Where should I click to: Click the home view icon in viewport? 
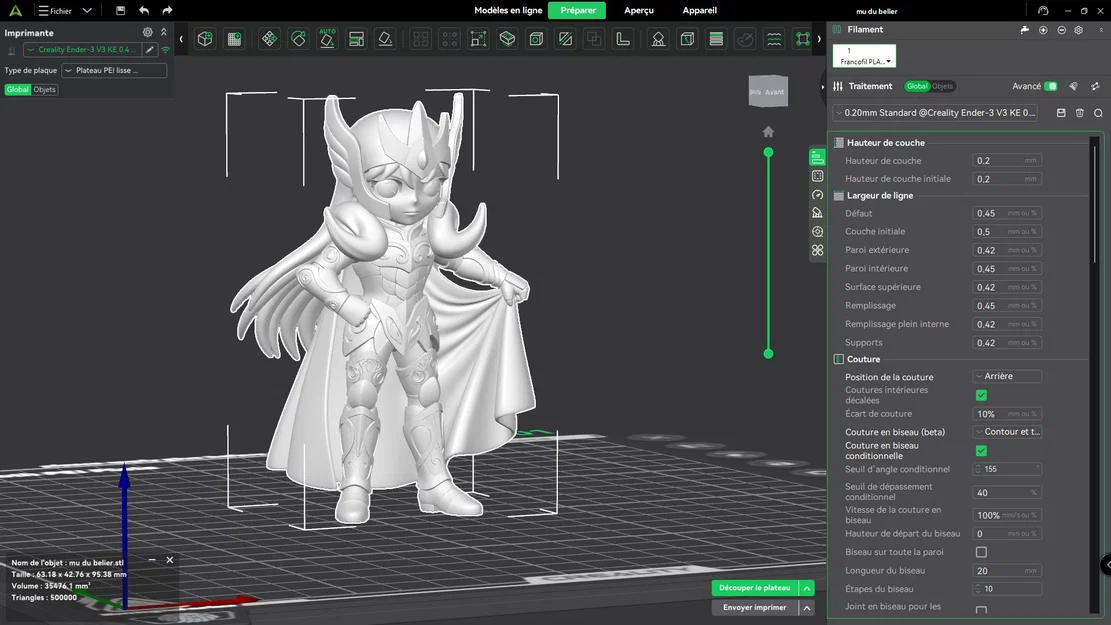click(x=768, y=132)
